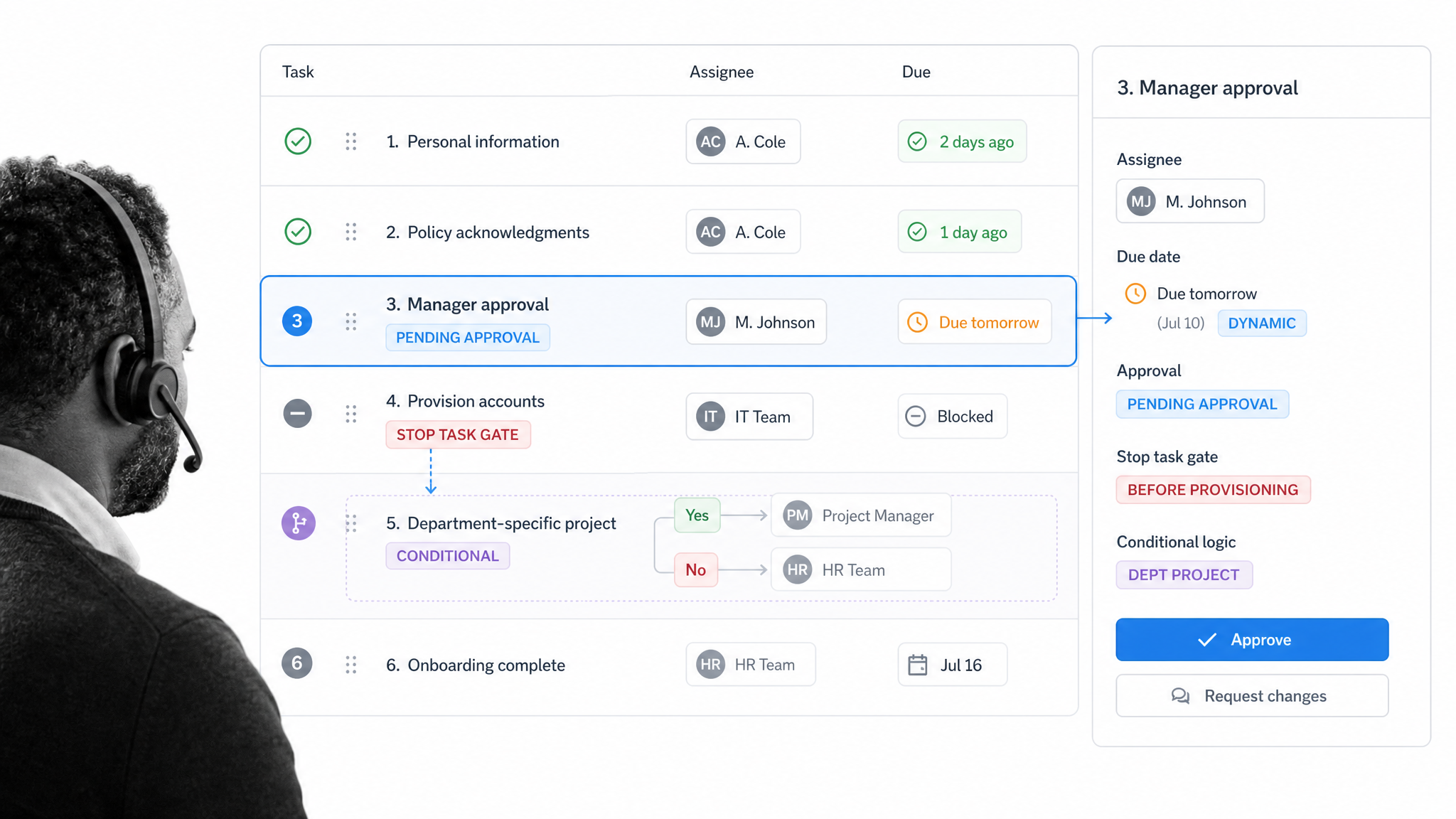This screenshot has width=1456, height=819.
Task: Click the 1 day ago completion chip
Action: [959, 232]
